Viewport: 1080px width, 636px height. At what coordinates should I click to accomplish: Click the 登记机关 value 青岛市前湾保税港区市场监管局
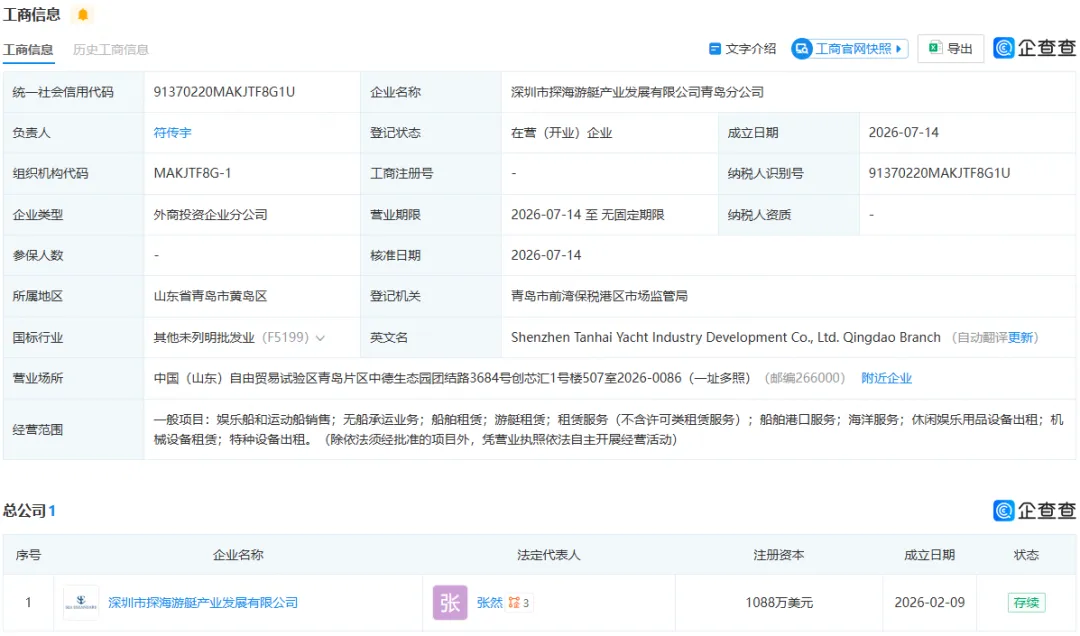pos(599,296)
